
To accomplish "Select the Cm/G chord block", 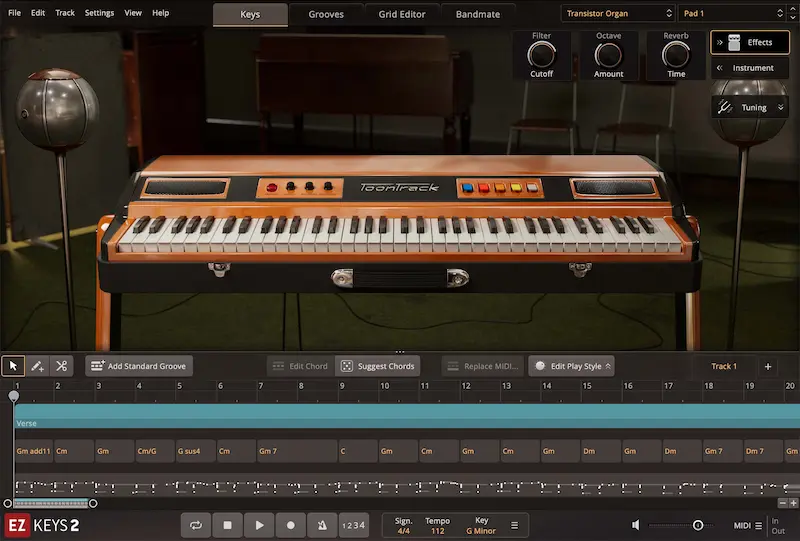I will pyautogui.click(x=155, y=451).
